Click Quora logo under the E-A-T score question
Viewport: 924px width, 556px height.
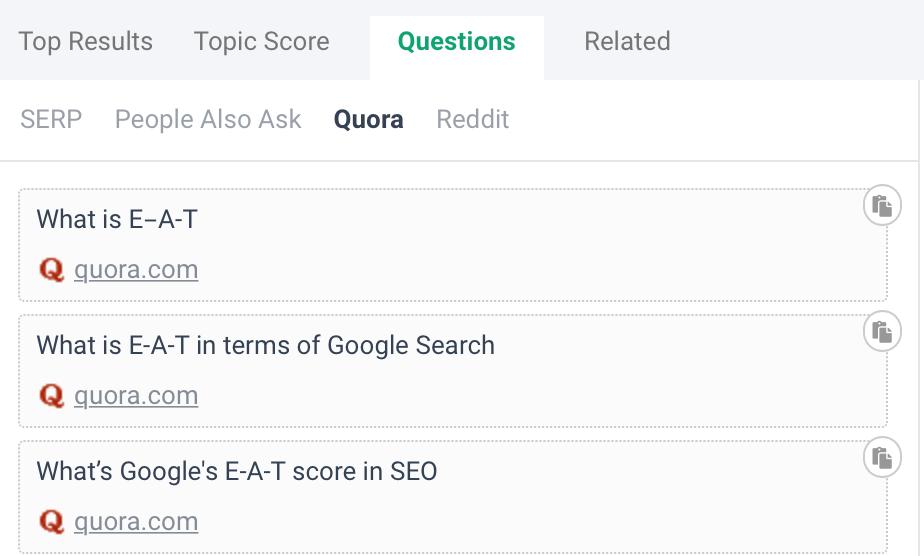(51, 522)
